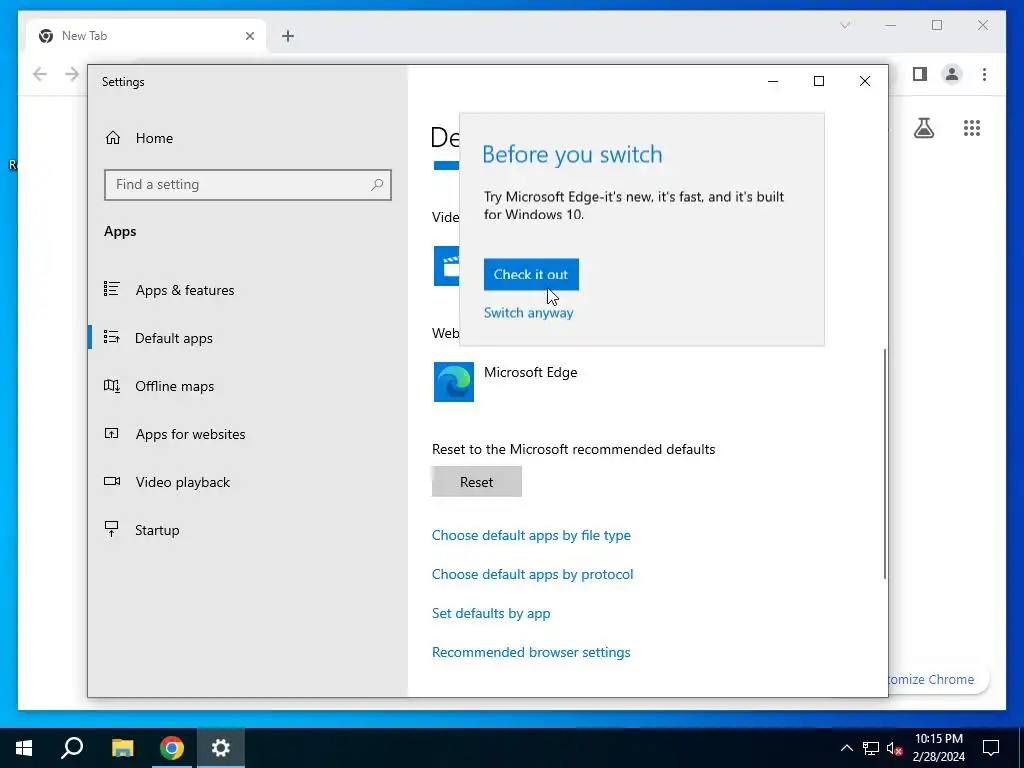Open File Explorer from taskbar
The width and height of the screenshot is (1024, 768).
tap(122, 748)
